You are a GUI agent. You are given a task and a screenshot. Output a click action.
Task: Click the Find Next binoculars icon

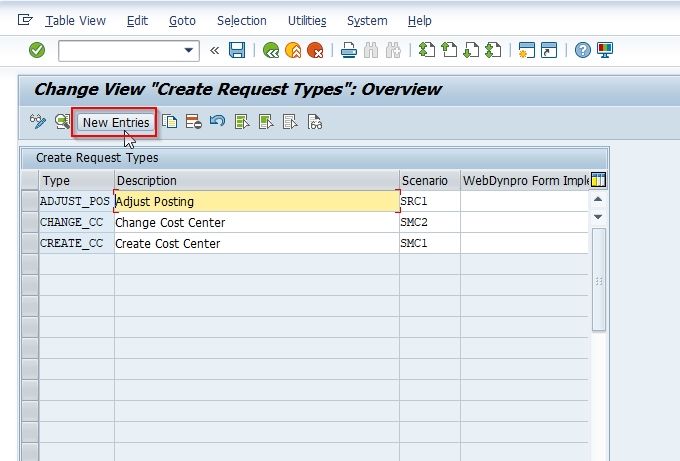tap(393, 50)
